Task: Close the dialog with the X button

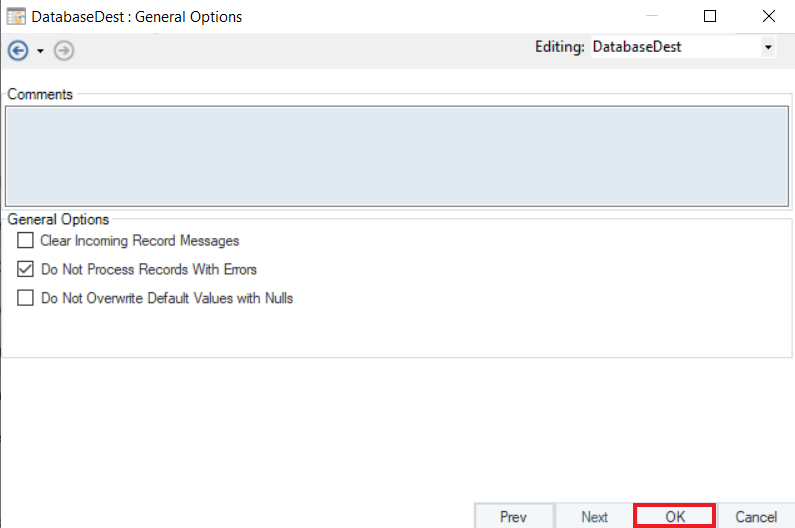Action: click(768, 16)
